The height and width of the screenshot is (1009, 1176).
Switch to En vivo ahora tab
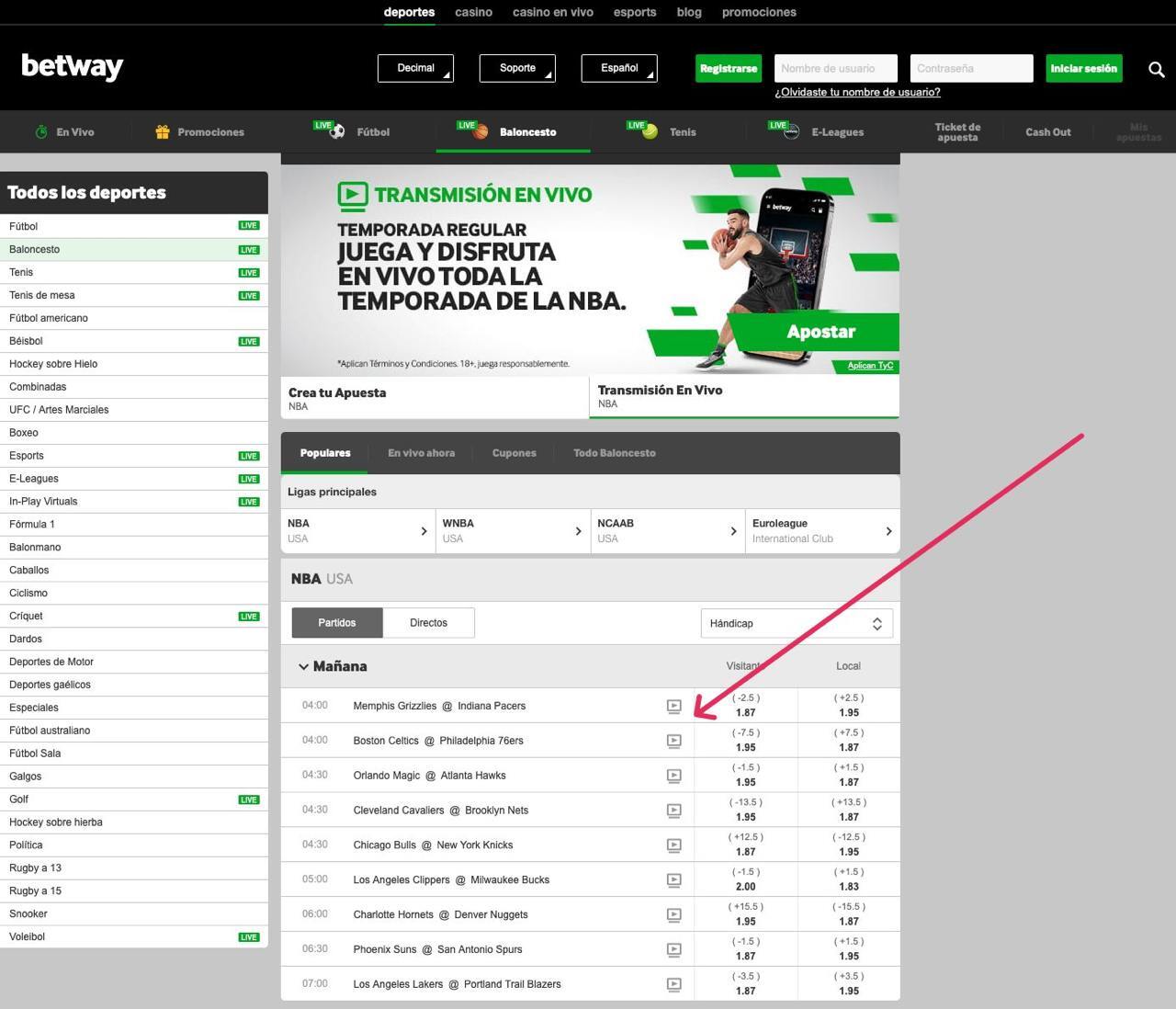421,453
